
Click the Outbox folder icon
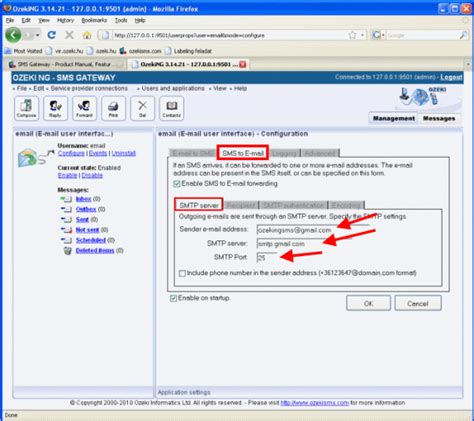[x=66, y=209]
